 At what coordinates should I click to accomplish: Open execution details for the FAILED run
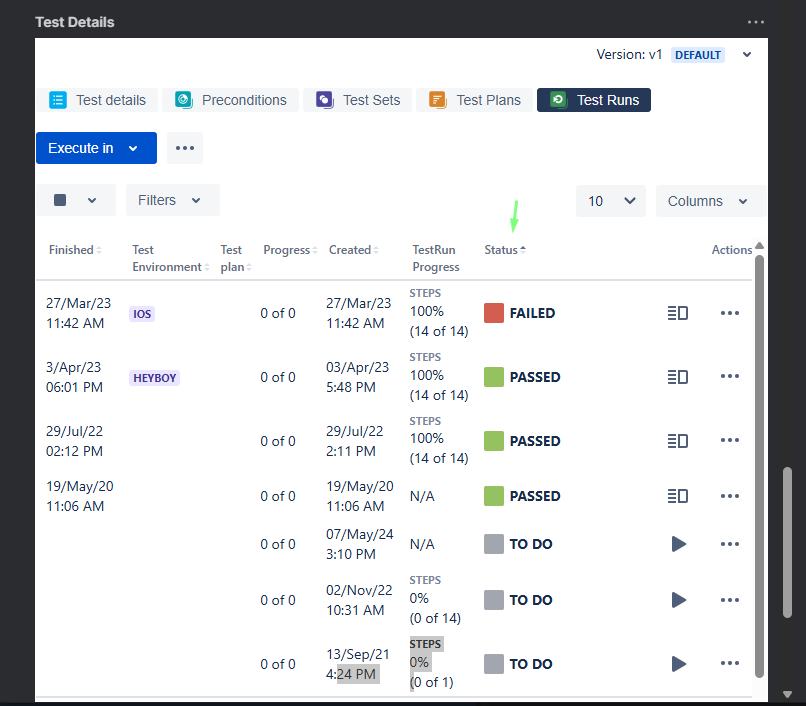(x=678, y=313)
